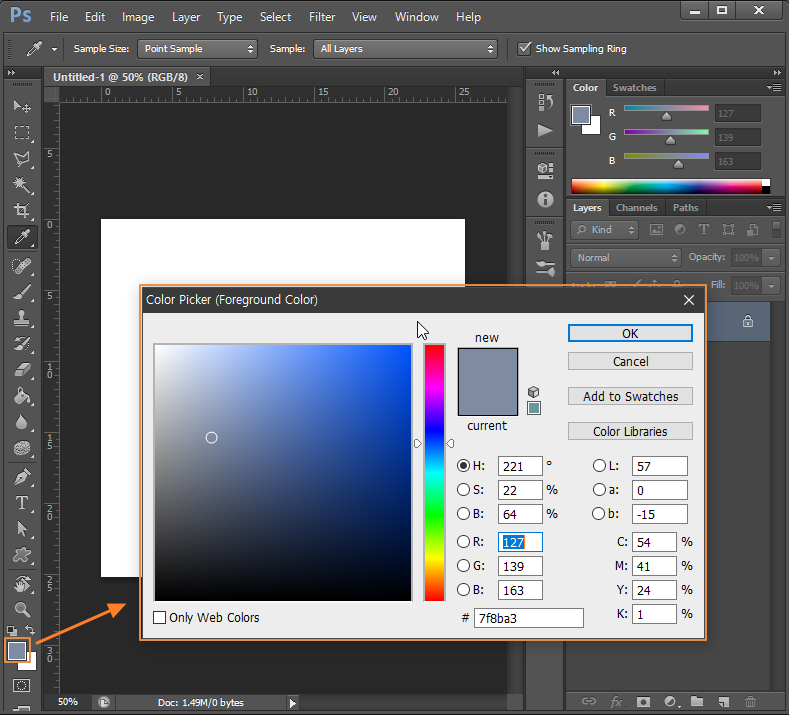Select the Move tool
Screen dimensions: 789x715
tap(22, 106)
